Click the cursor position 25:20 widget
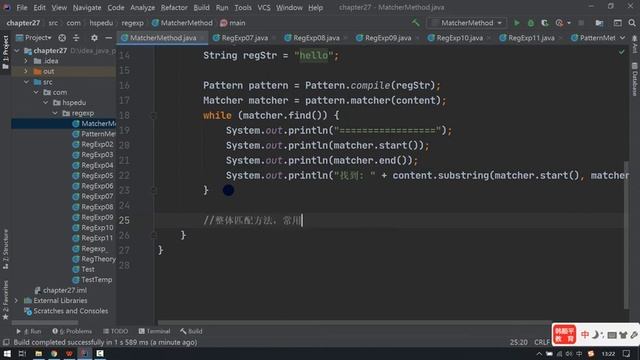Image resolution: width=640 pixels, height=360 pixels. [518, 342]
